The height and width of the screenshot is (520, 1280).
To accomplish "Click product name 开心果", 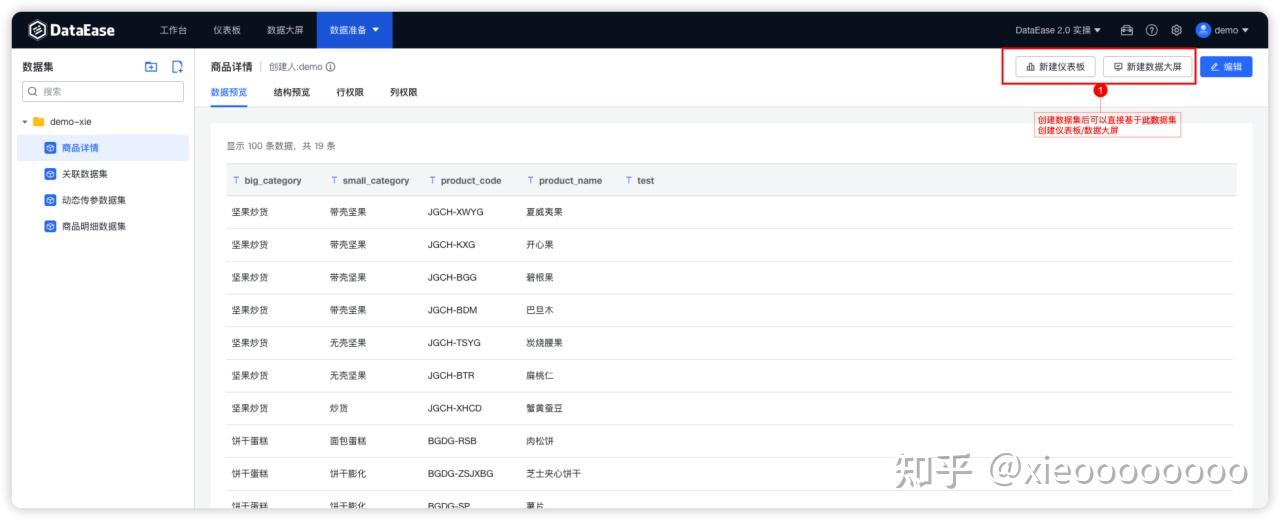I will (x=540, y=245).
